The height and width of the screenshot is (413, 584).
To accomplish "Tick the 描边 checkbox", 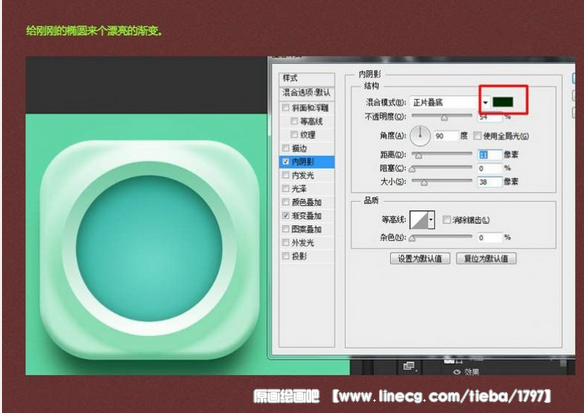I will coord(286,148).
